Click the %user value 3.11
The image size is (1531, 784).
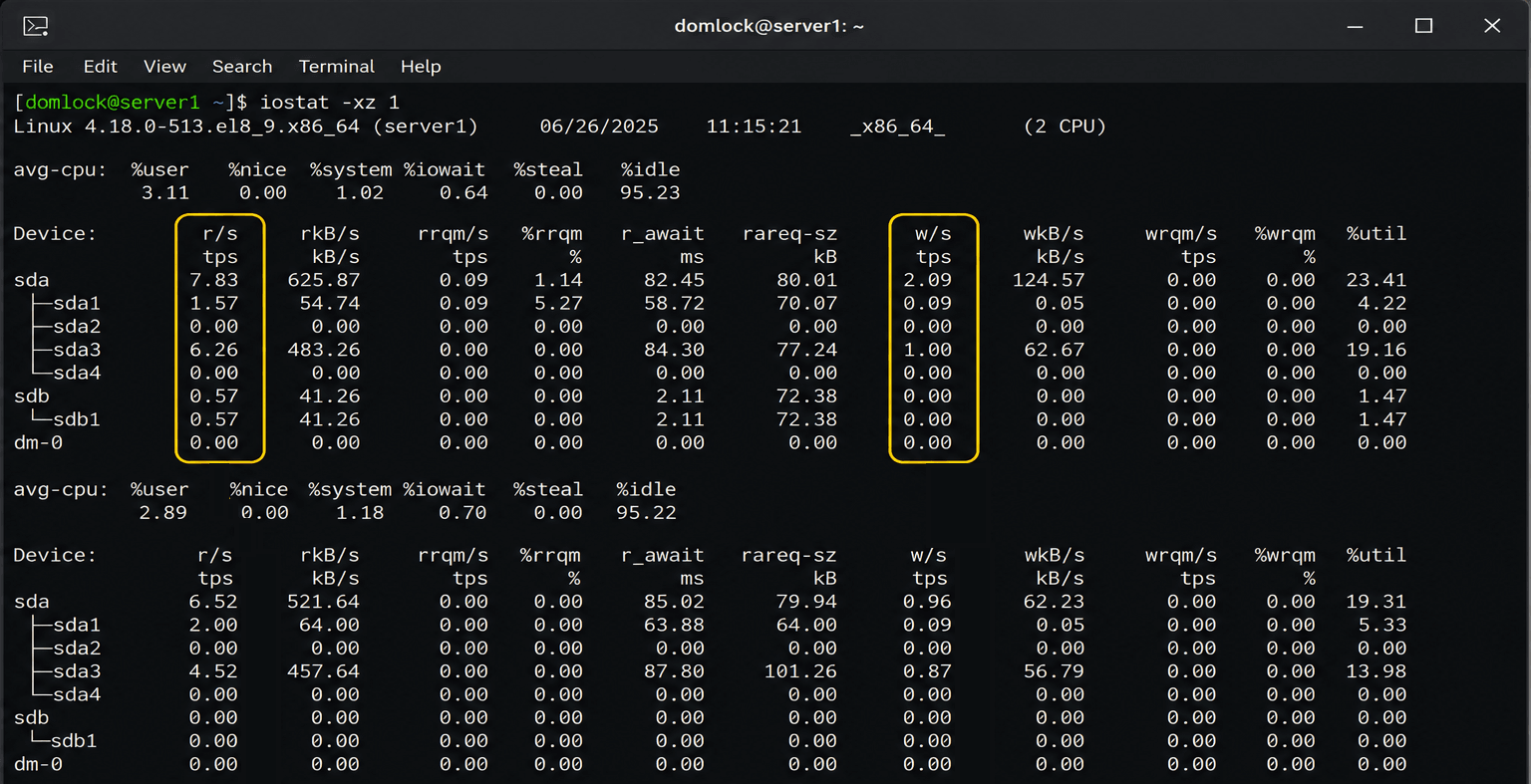point(164,193)
